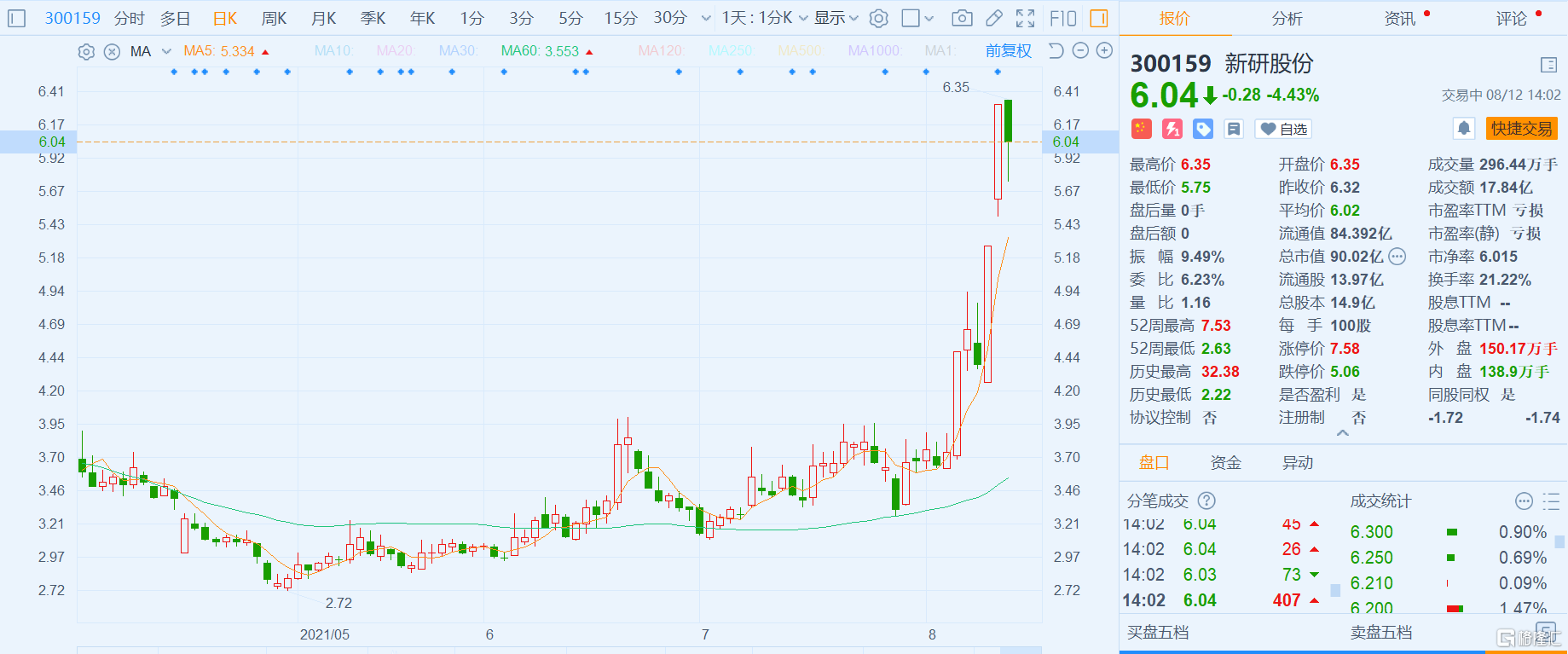
Task: Select the 前复权 adjustment option
Action: pos(1009,51)
